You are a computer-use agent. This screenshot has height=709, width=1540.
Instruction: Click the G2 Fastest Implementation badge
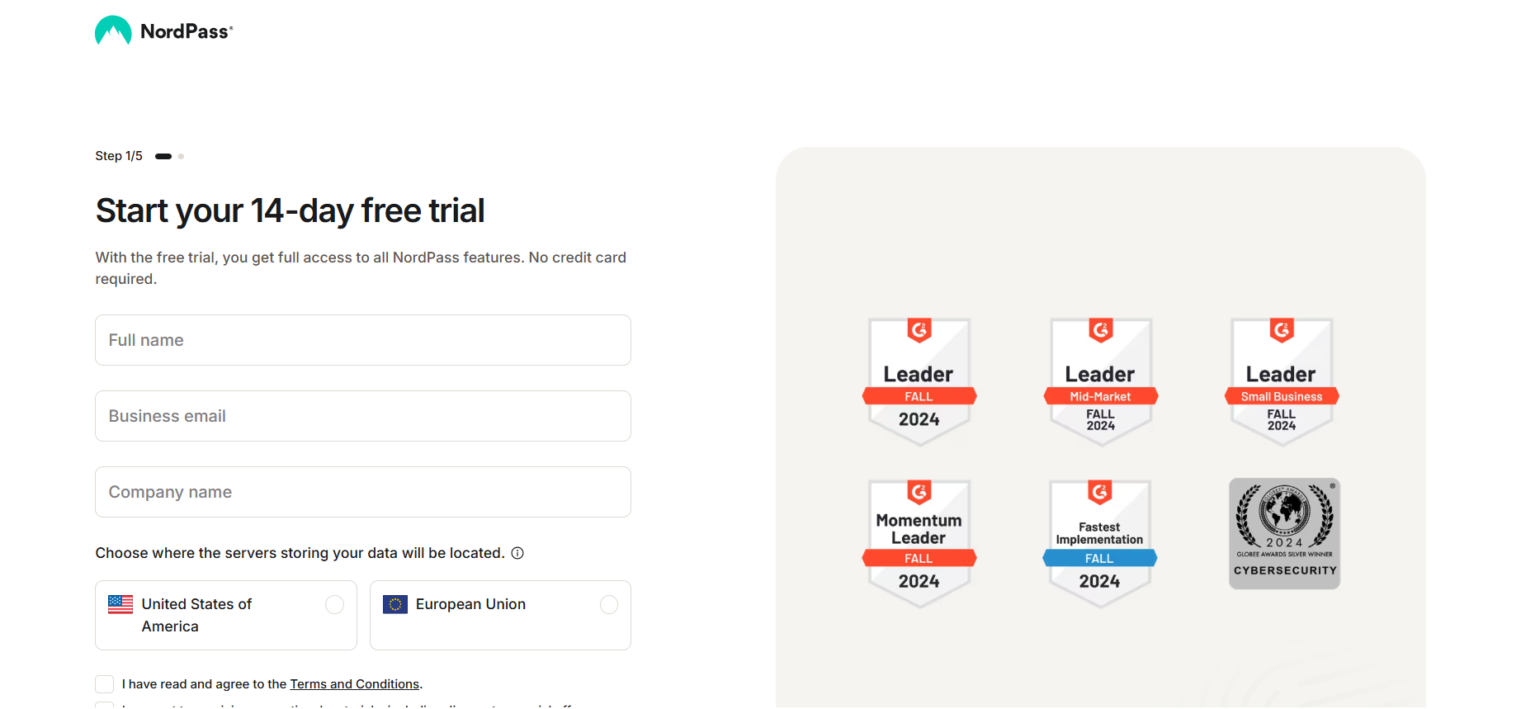(1100, 542)
